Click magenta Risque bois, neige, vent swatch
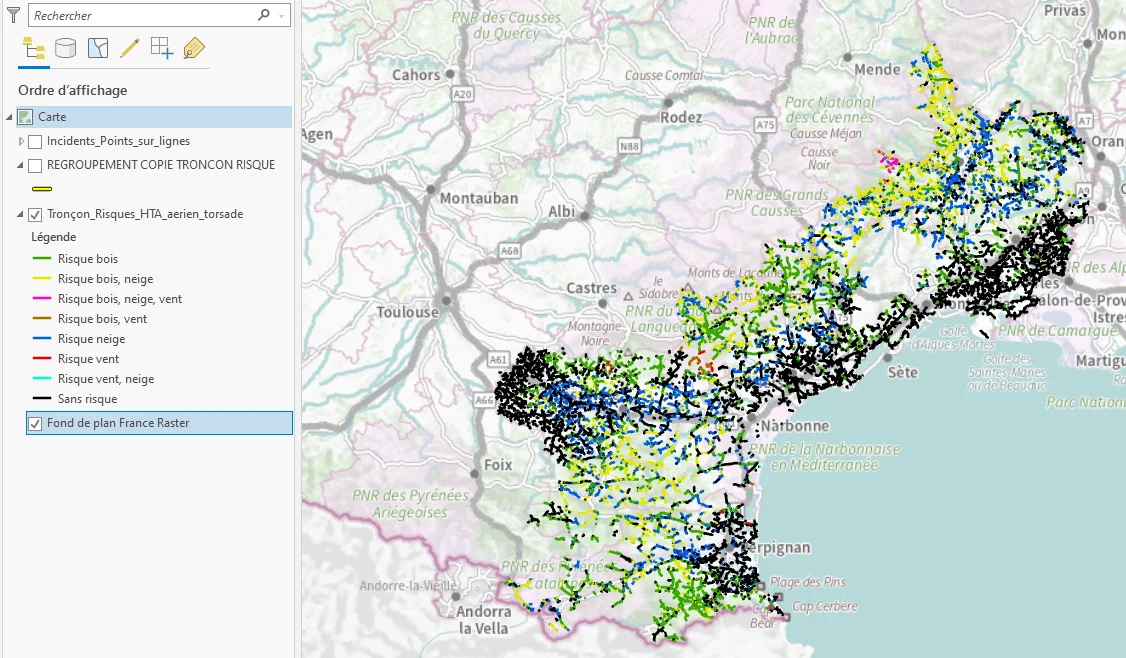Viewport: 1126px width, 658px height. click(x=42, y=299)
